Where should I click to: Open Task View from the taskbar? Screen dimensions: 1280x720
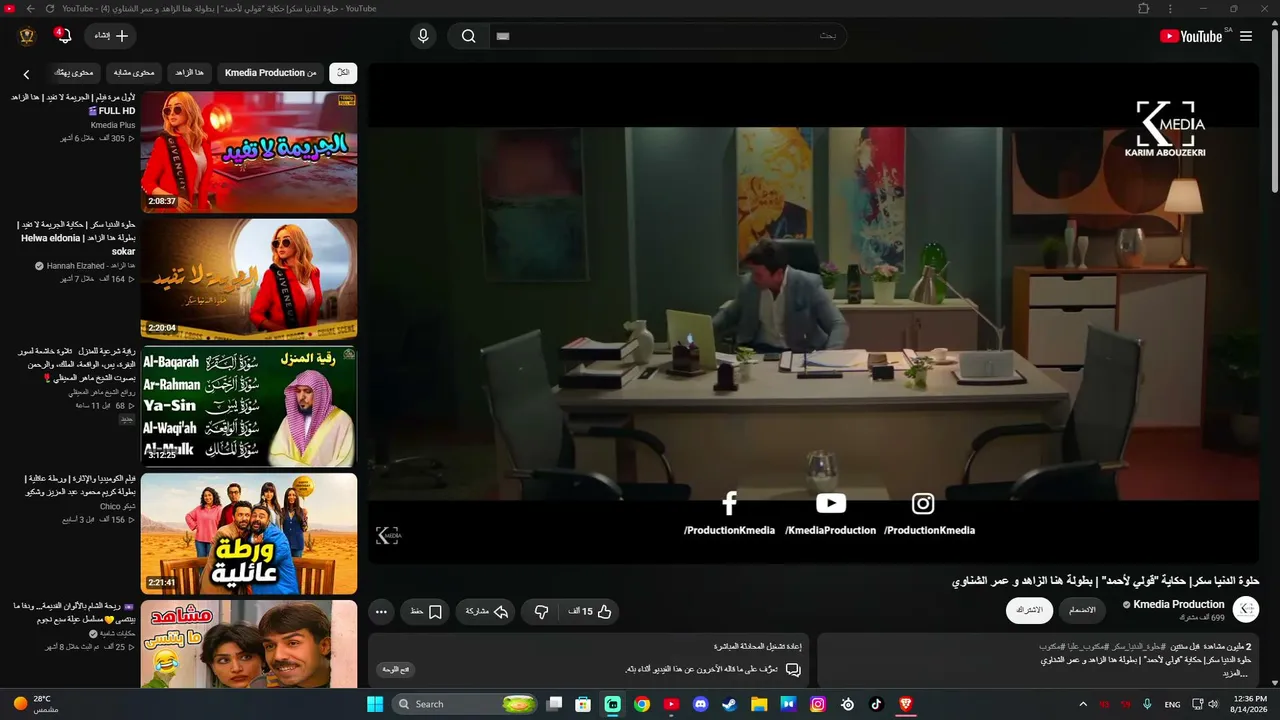(554, 704)
